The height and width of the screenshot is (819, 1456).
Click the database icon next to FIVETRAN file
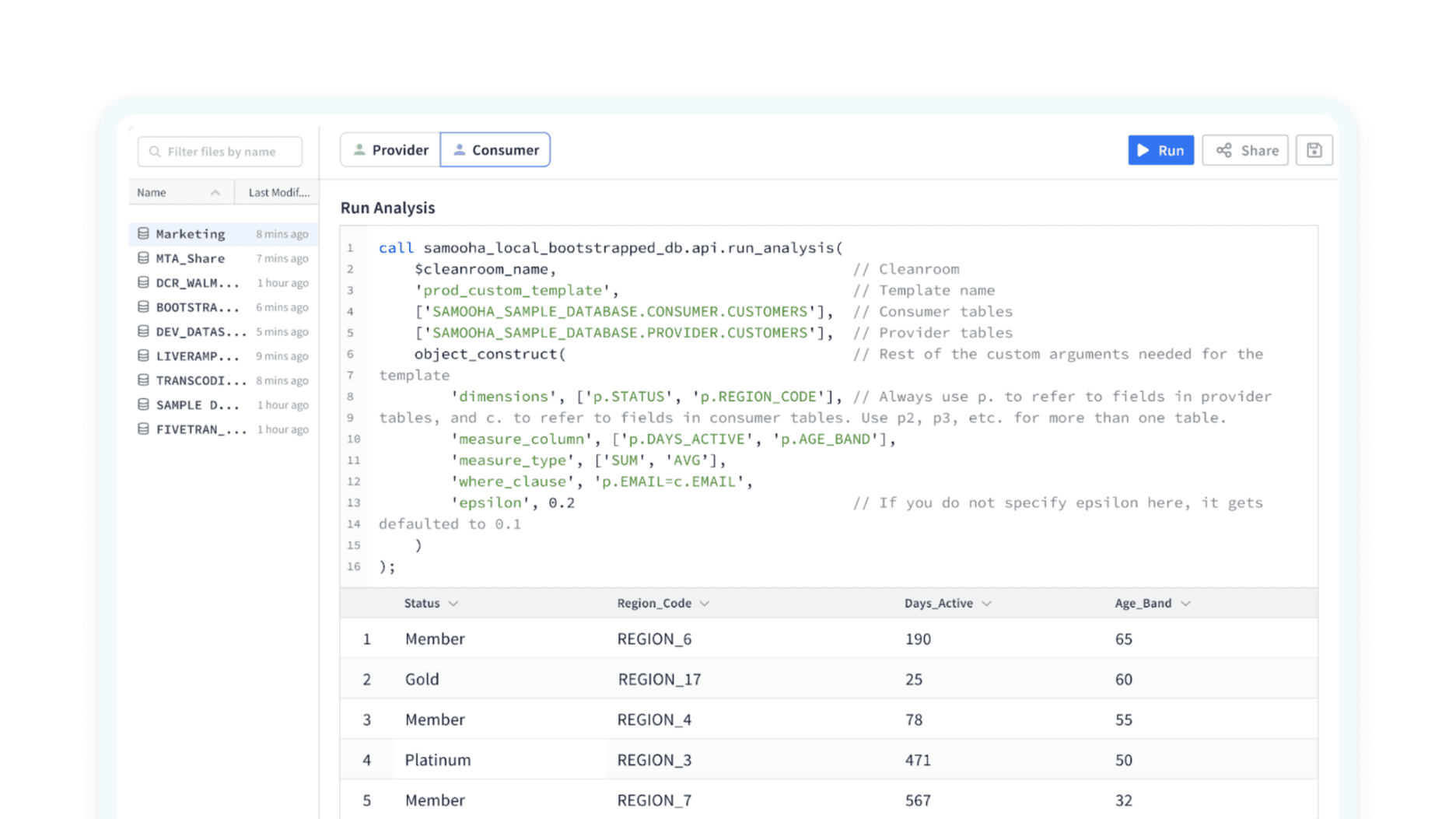coord(143,429)
